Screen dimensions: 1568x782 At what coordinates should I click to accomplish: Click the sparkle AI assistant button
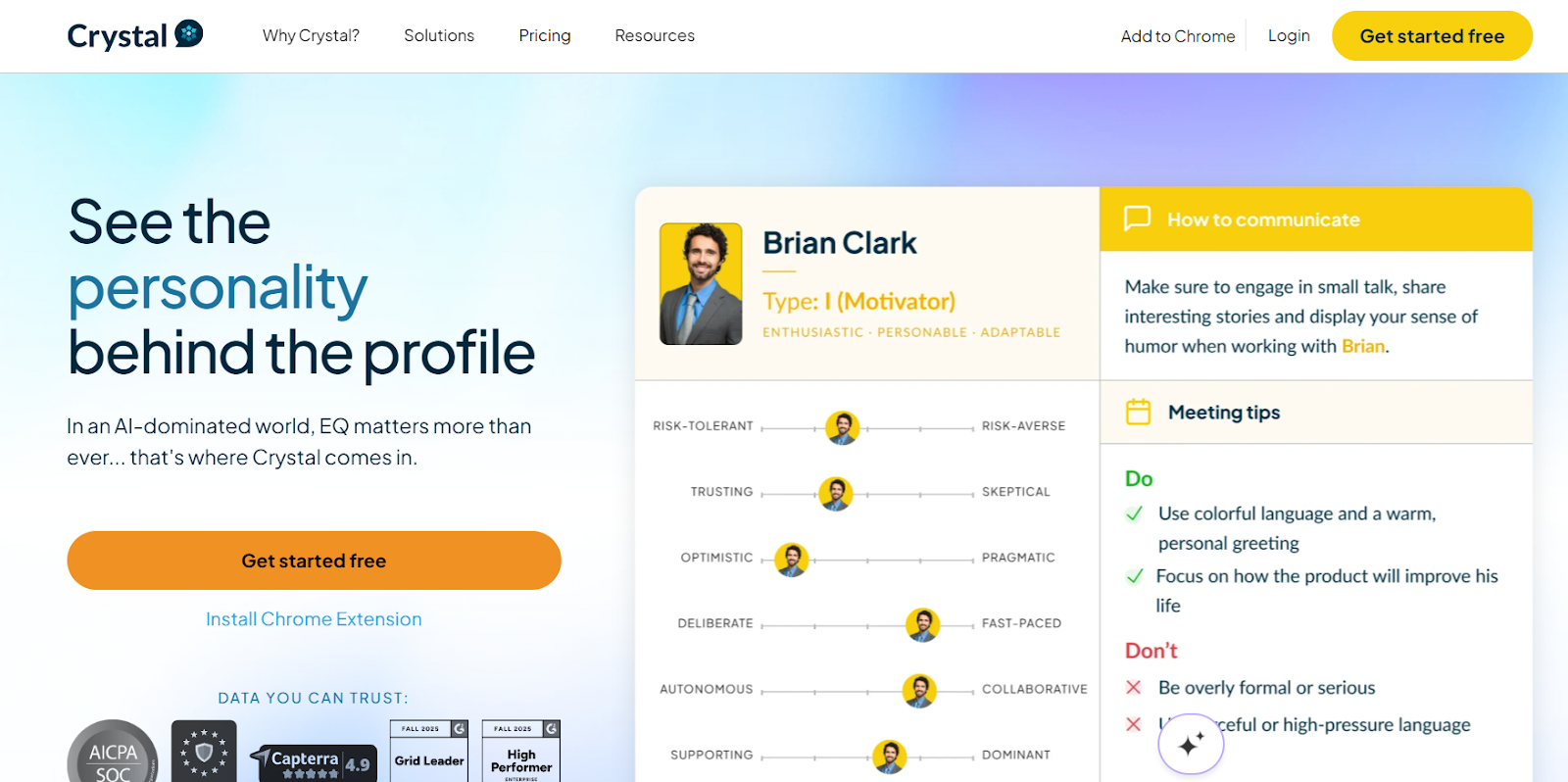coord(1191,745)
